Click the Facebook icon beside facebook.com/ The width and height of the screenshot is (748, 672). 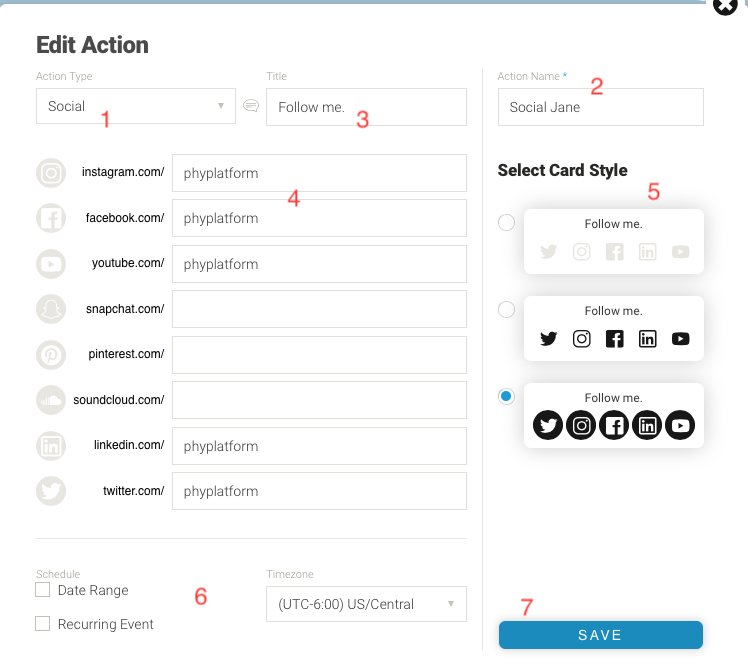click(51, 218)
